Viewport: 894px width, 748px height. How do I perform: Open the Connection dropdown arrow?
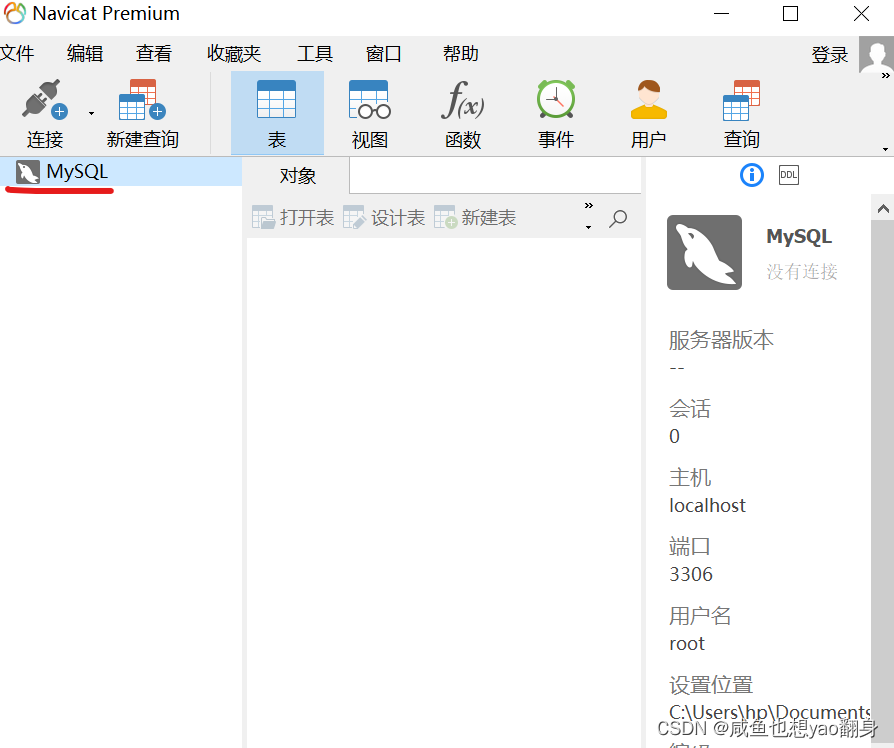pyautogui.click(x=91, y=113)
